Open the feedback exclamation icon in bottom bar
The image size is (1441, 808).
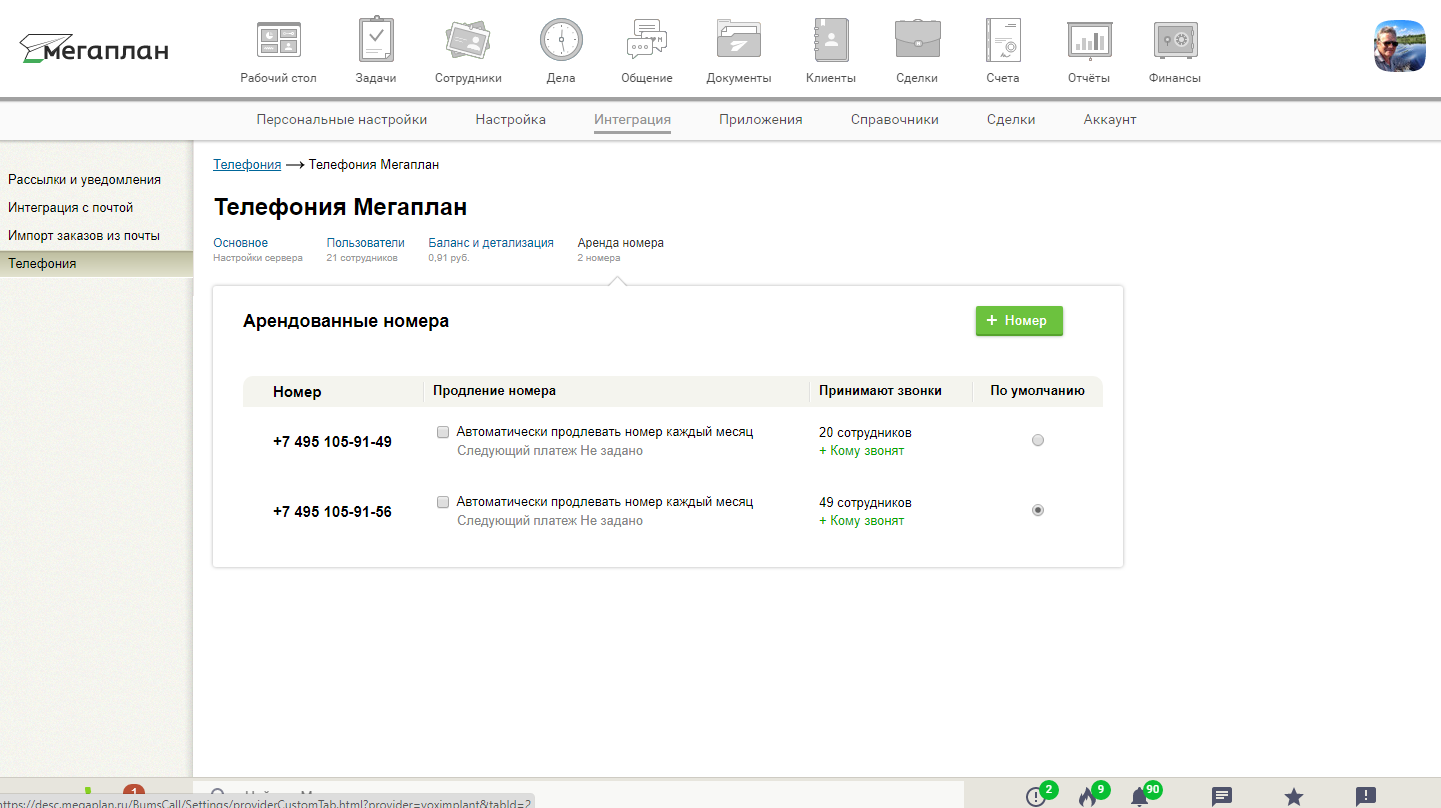[x=1366, y=797]
